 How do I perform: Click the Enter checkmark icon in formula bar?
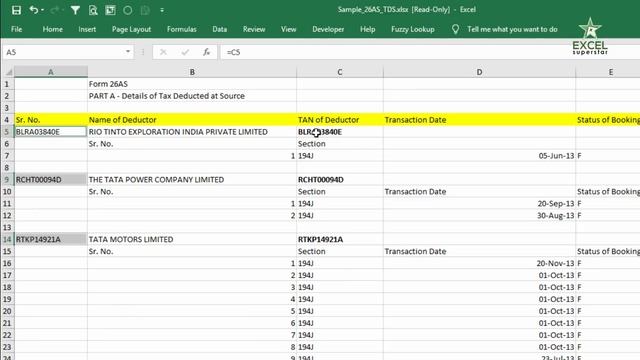tap(185, 52)
